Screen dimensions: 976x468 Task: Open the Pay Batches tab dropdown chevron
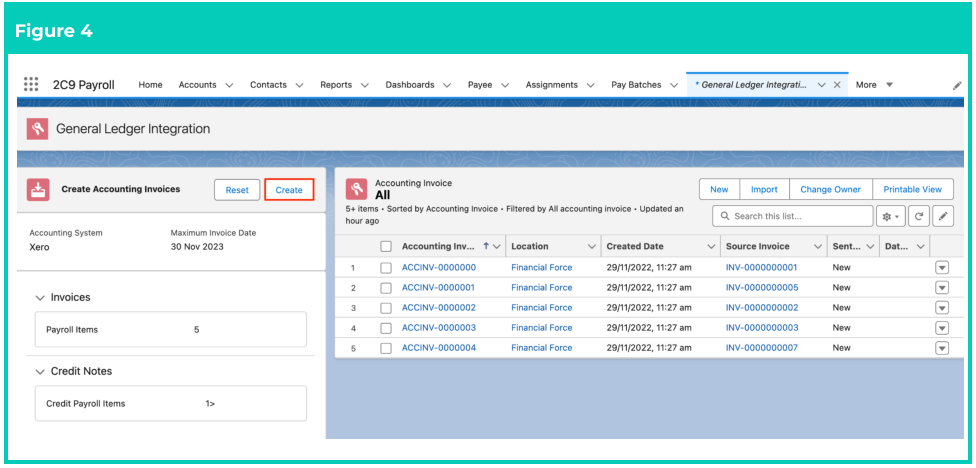pos(673,85)
